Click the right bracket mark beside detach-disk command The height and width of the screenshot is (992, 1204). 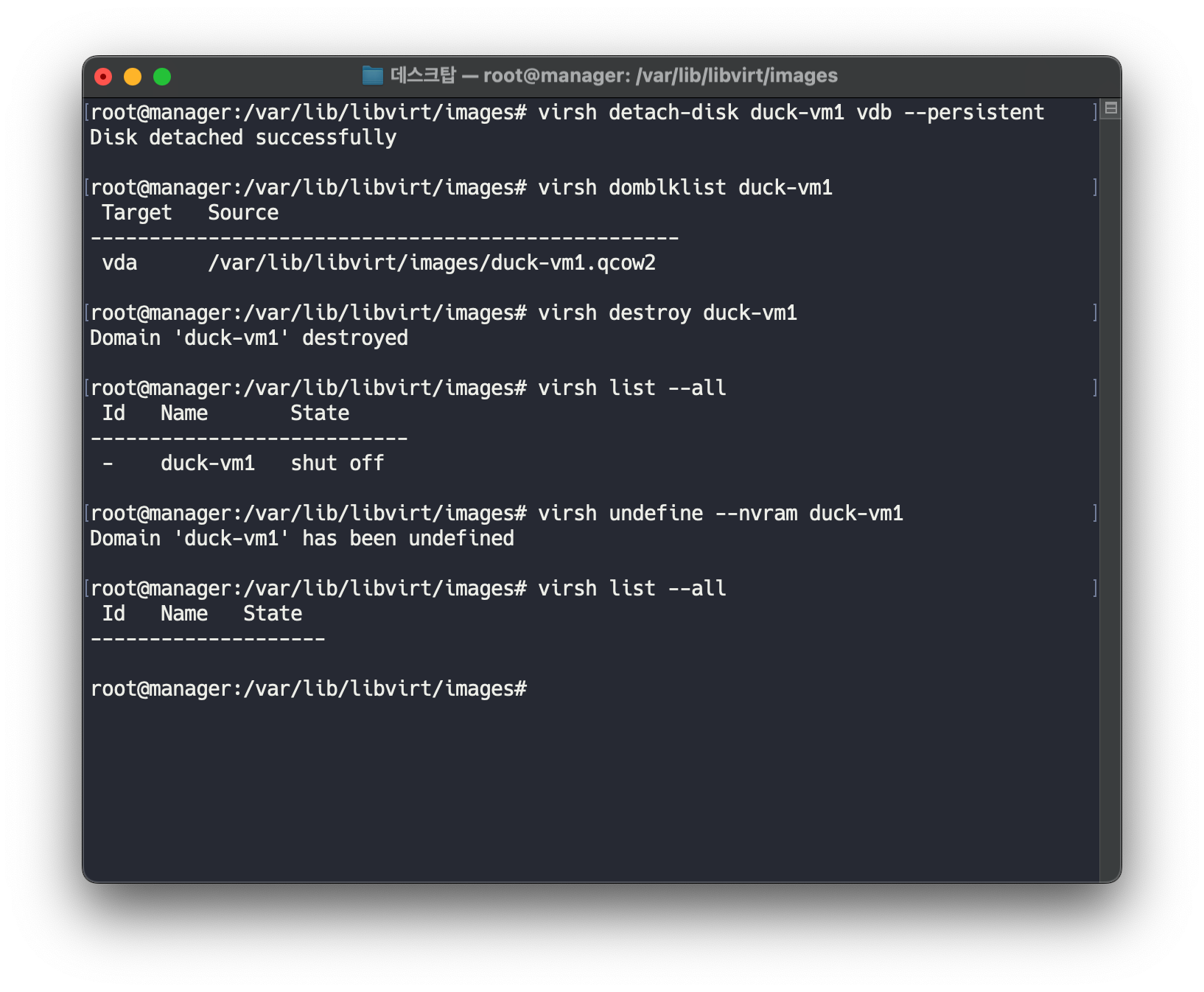[1095, 113]
